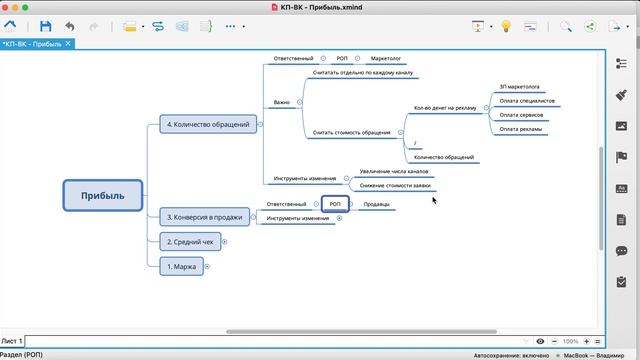Collapse the Важно subtopic
640x360 pixels.
pos(300,102)
